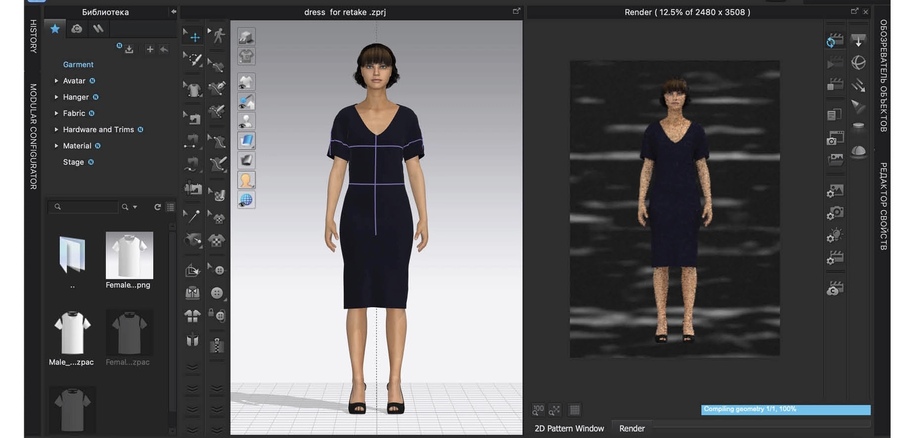The image size is (900, 438).
Task: Select the Femal...zpac grey shirt thumbnail
Action: click(x=129, y=333)
